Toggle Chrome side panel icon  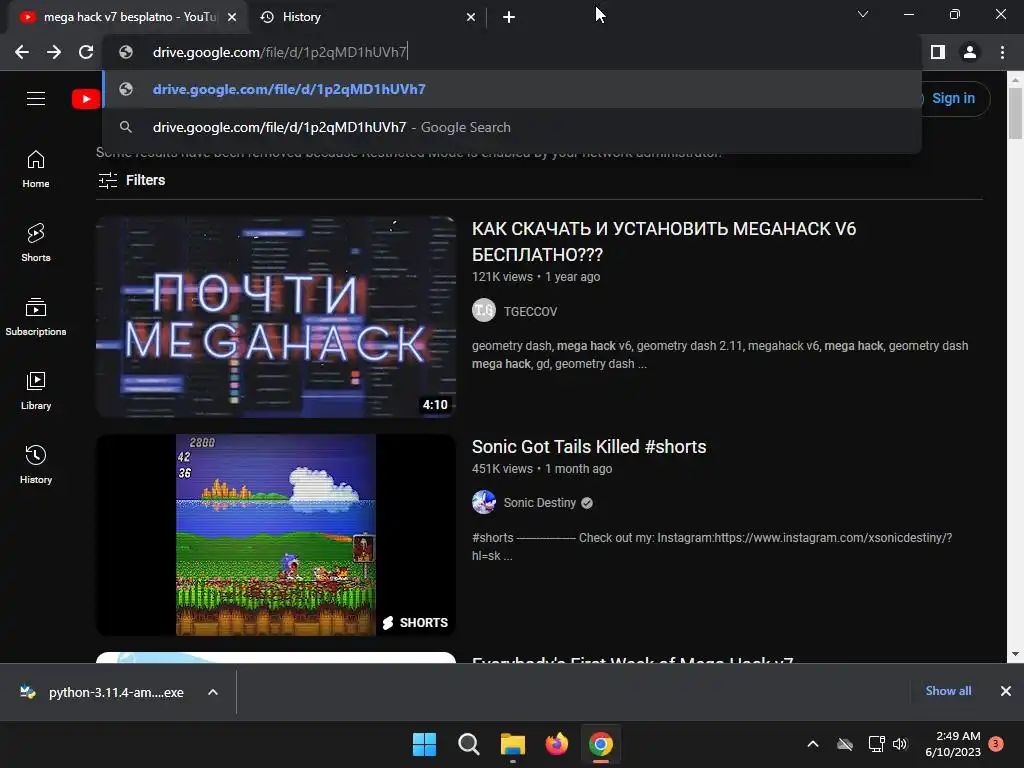(938, 52)
